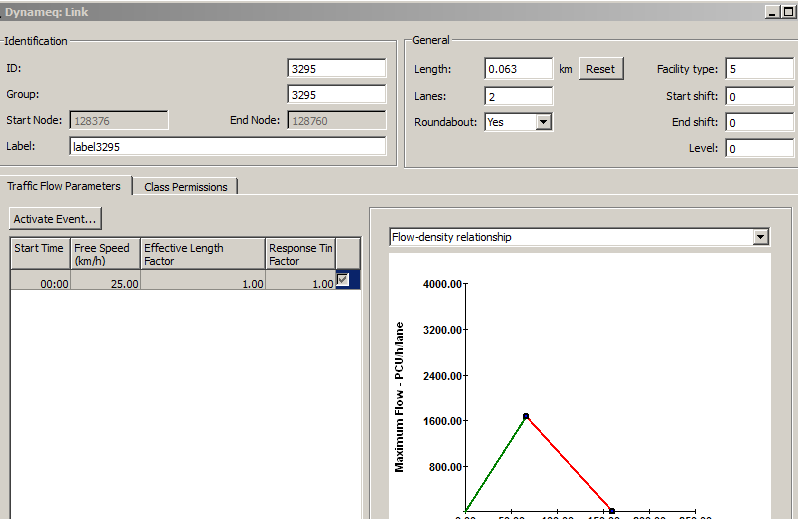The height and width of the screenshot is (519, 798).
Task: Click the End shift field
Action: (759, 122)
